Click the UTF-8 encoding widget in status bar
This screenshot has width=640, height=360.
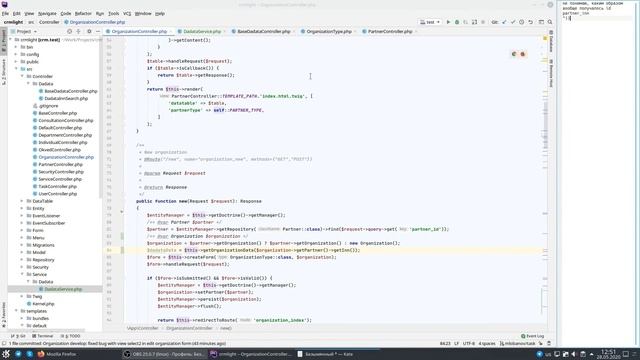[x=469, y=344]
